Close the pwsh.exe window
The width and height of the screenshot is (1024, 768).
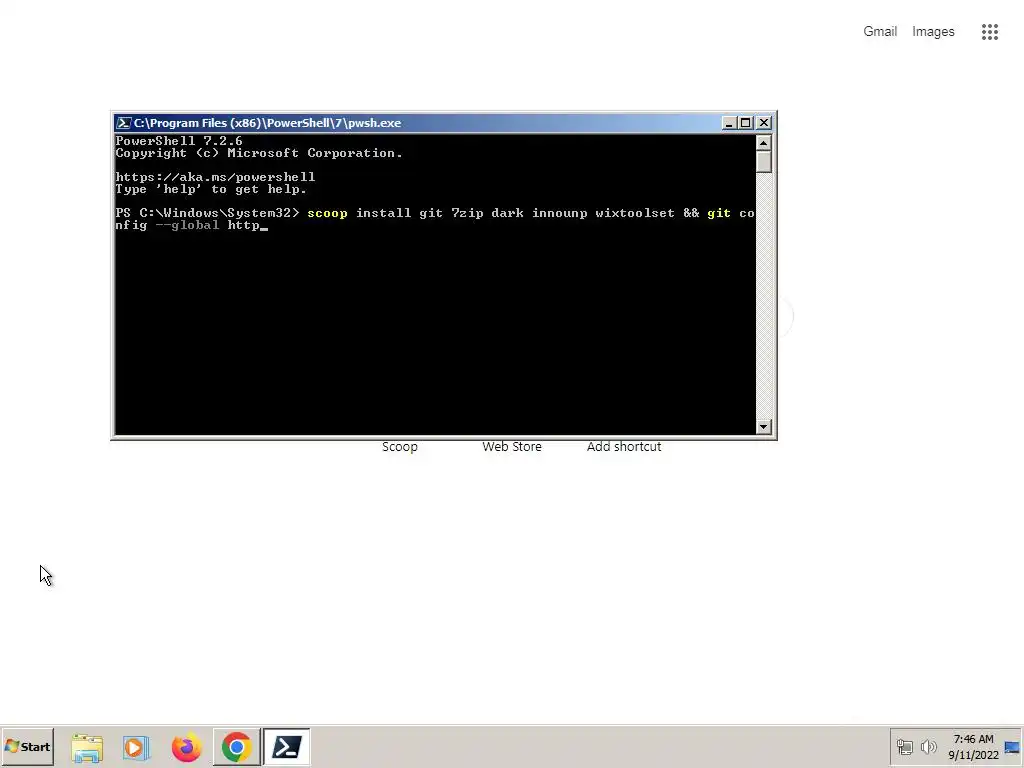(x=763, y=123)
